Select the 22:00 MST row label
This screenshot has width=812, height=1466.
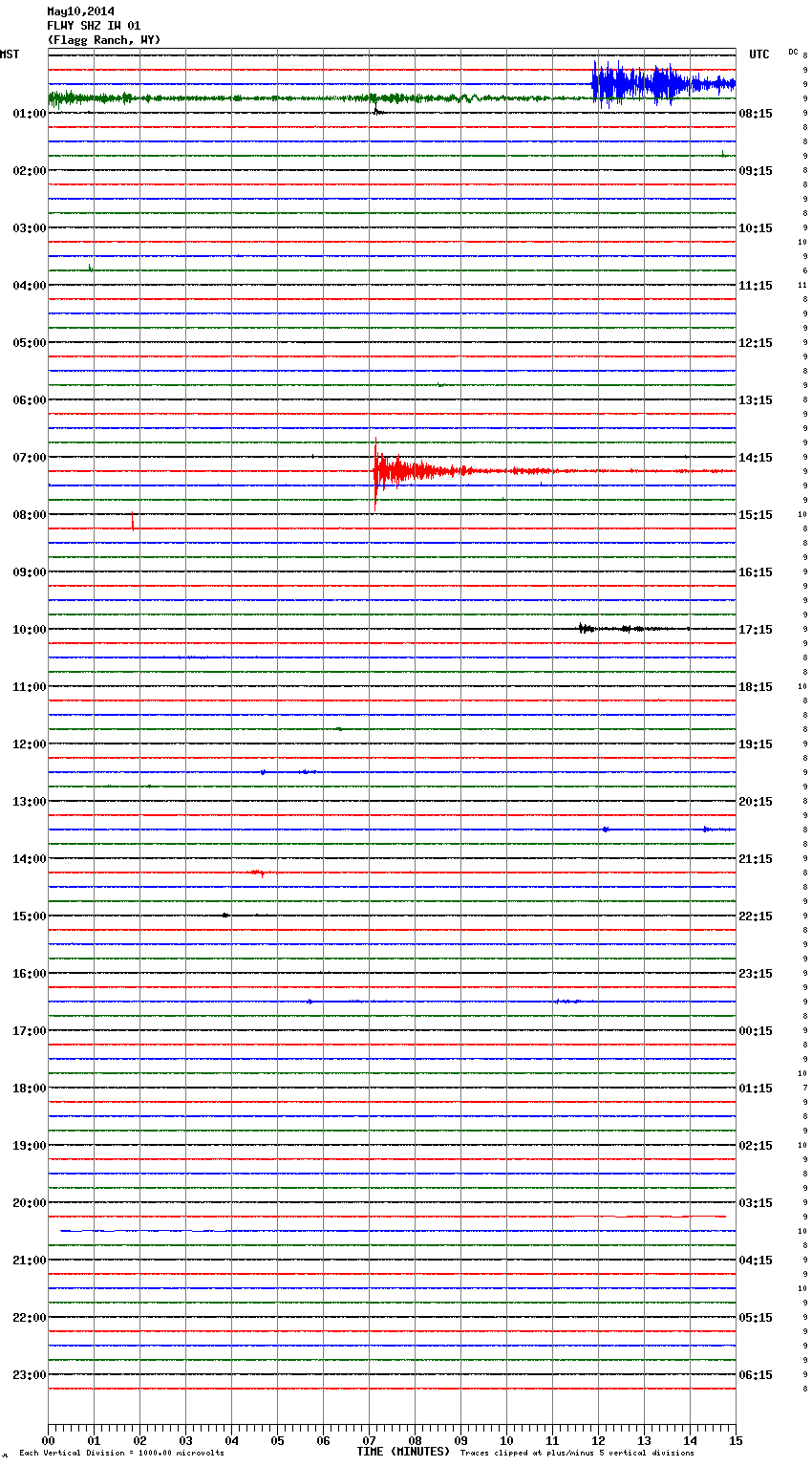[29, 1318]
